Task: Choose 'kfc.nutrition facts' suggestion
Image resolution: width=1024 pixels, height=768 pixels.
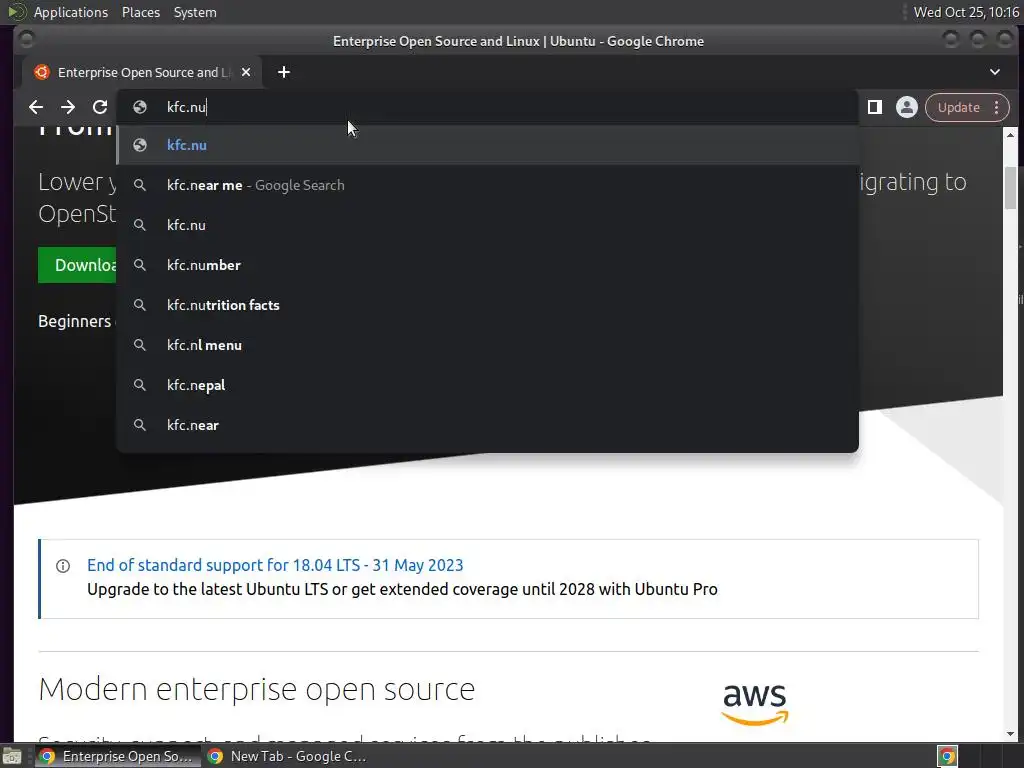Action: pos(487,305)
